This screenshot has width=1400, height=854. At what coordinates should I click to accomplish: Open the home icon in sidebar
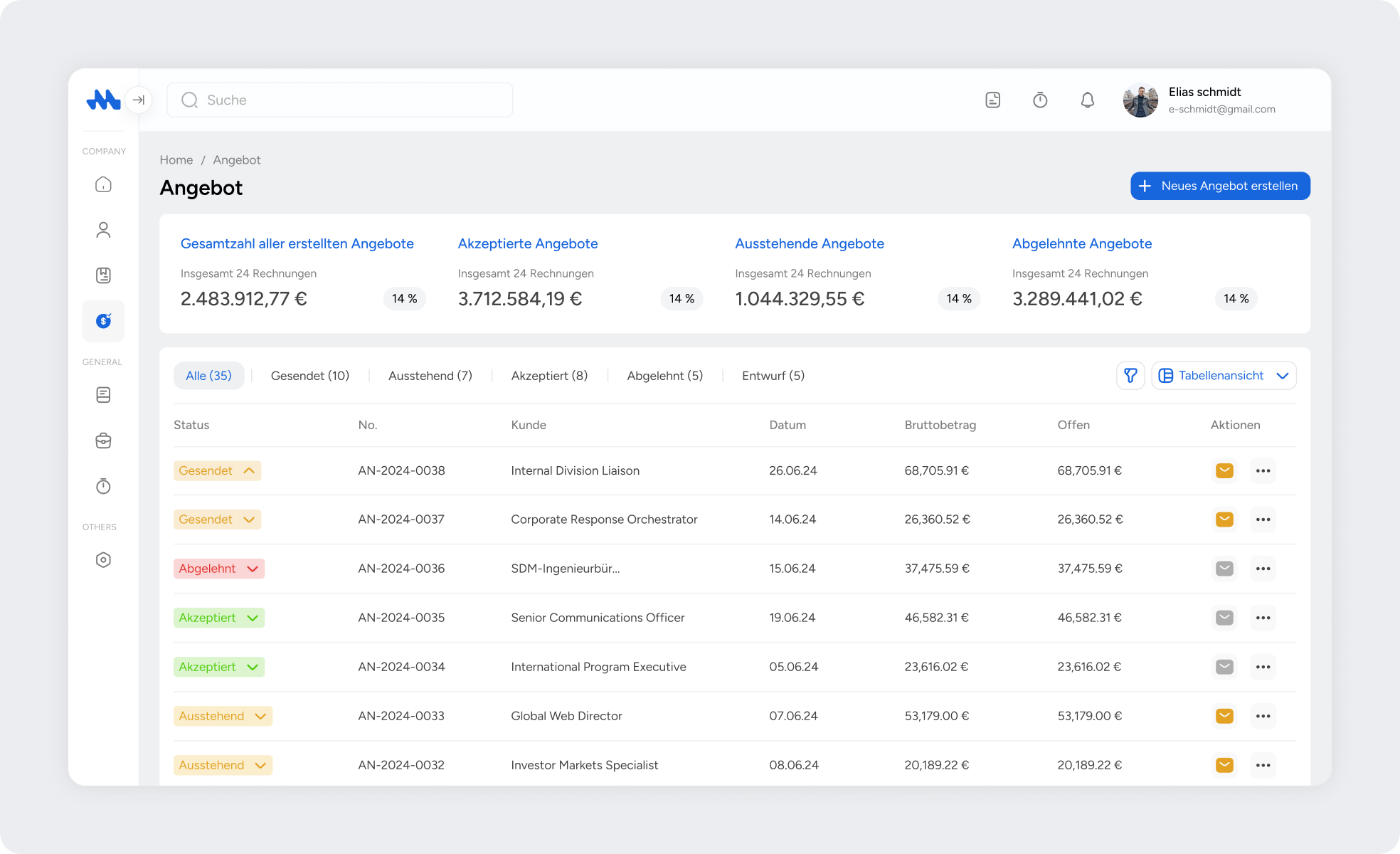click(x=103, y=185)
